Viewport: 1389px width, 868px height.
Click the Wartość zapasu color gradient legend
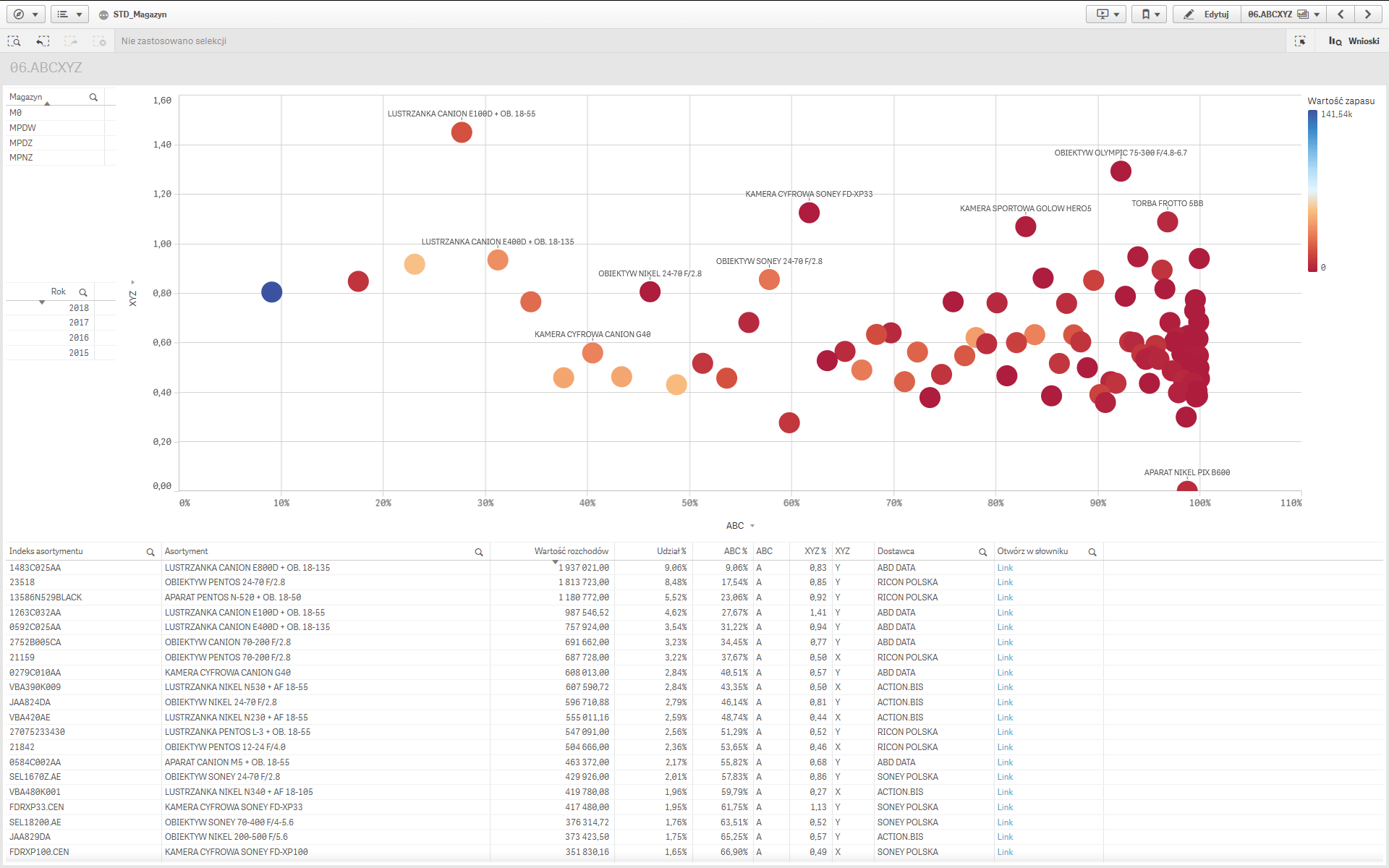coord(1312,191)
